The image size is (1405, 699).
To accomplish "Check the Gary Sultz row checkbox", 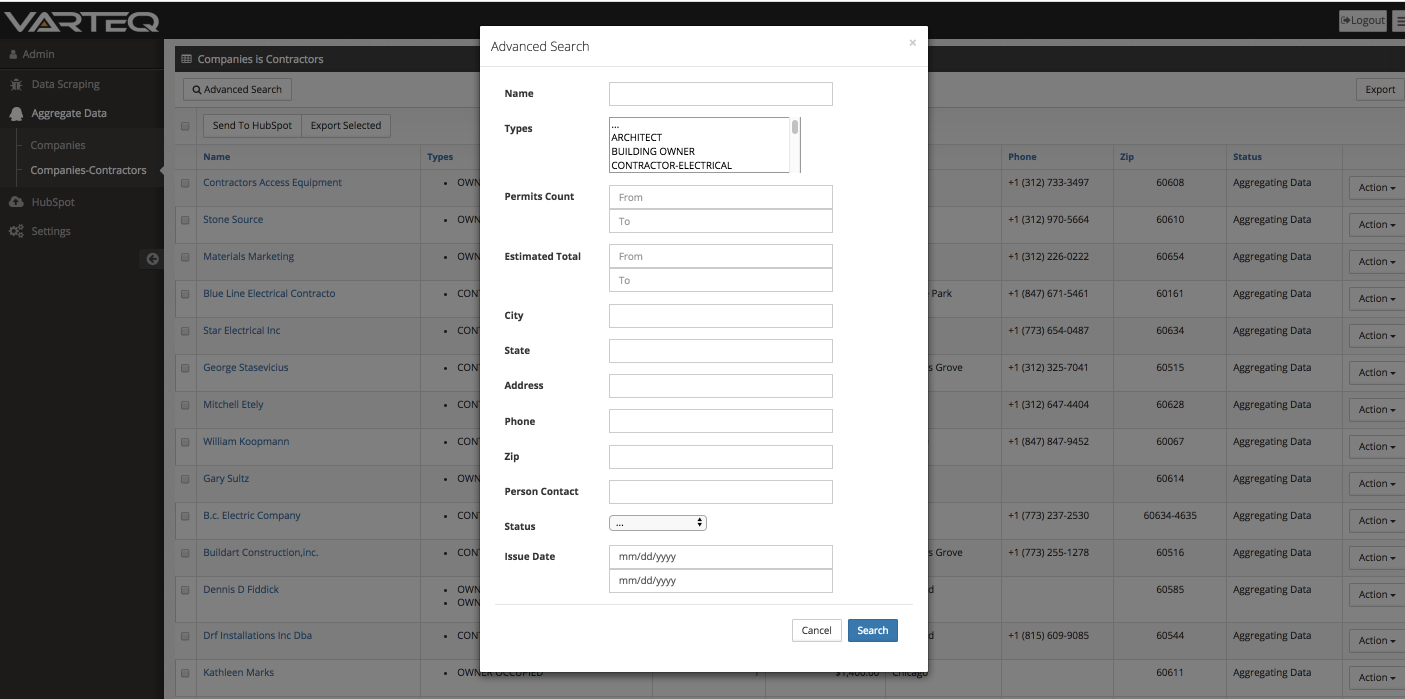I will pos(185,479).
